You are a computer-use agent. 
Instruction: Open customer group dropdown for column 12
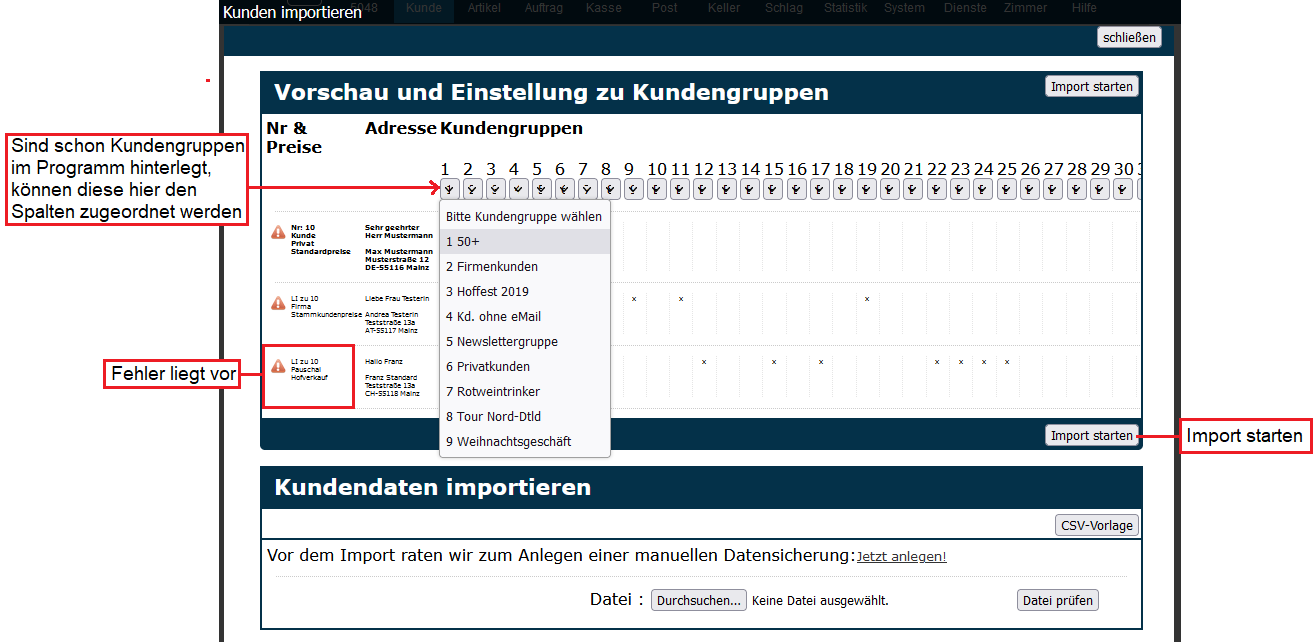(x=703, y=188)
